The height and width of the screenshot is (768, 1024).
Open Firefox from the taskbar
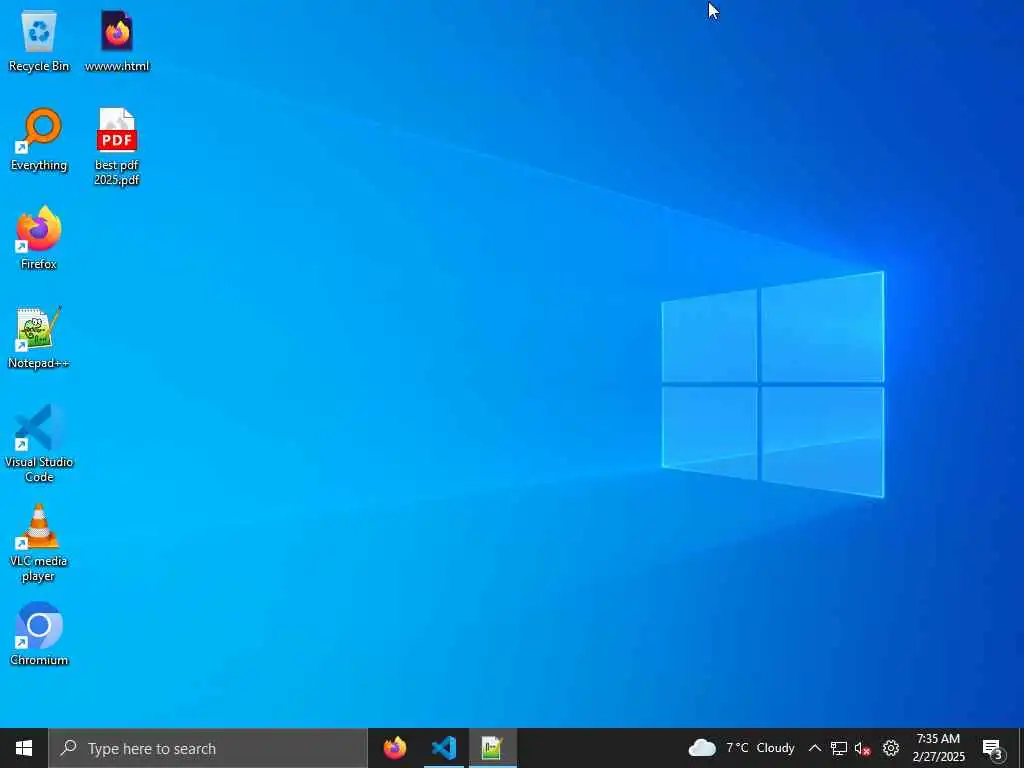coord(394,748)
